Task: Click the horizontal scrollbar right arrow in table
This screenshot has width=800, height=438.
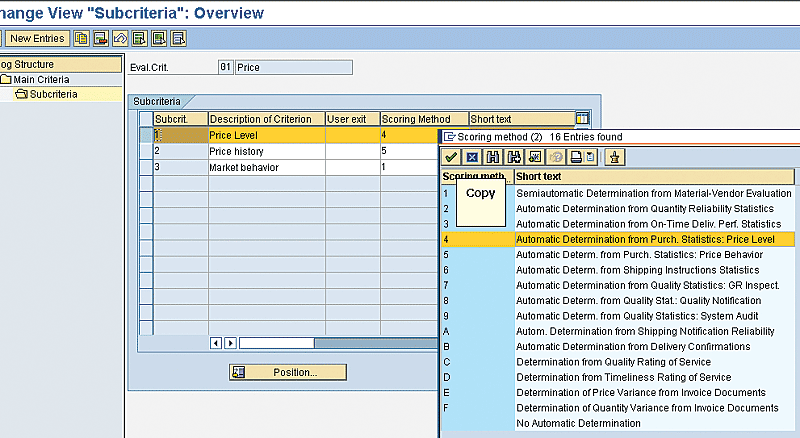Action: click(230, 343)
